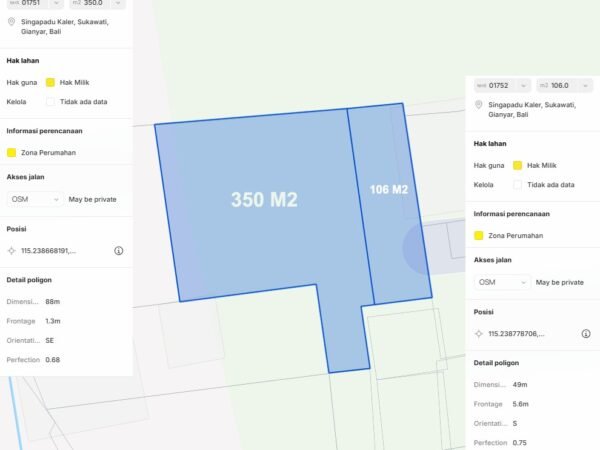Click info icon beside left panel coordinates

click(x=118, y=251)
